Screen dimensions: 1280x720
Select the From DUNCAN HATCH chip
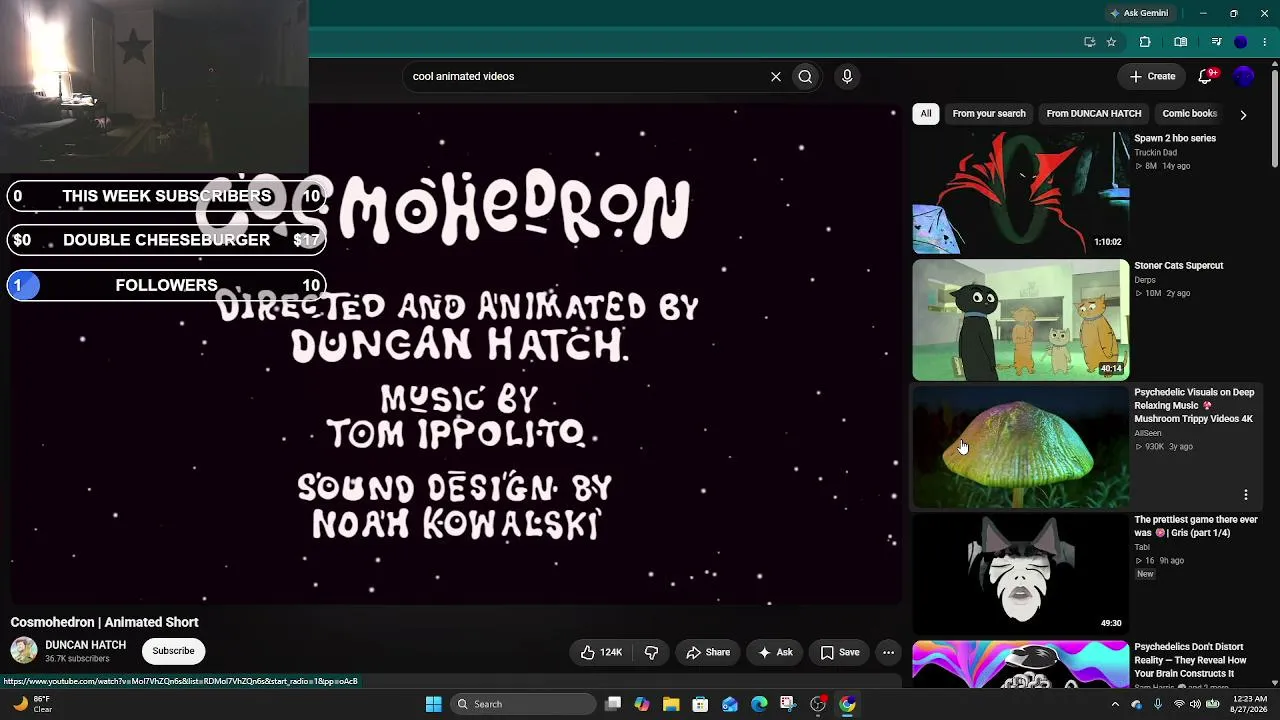1094,114
